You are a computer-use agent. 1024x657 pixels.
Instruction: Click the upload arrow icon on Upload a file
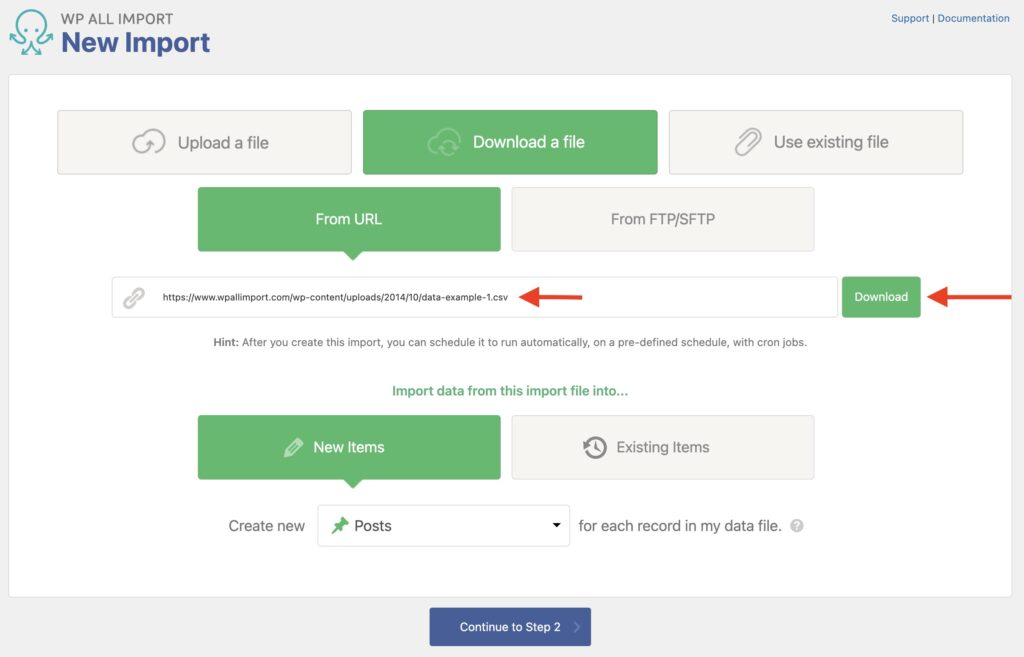[x=149, y=142]
